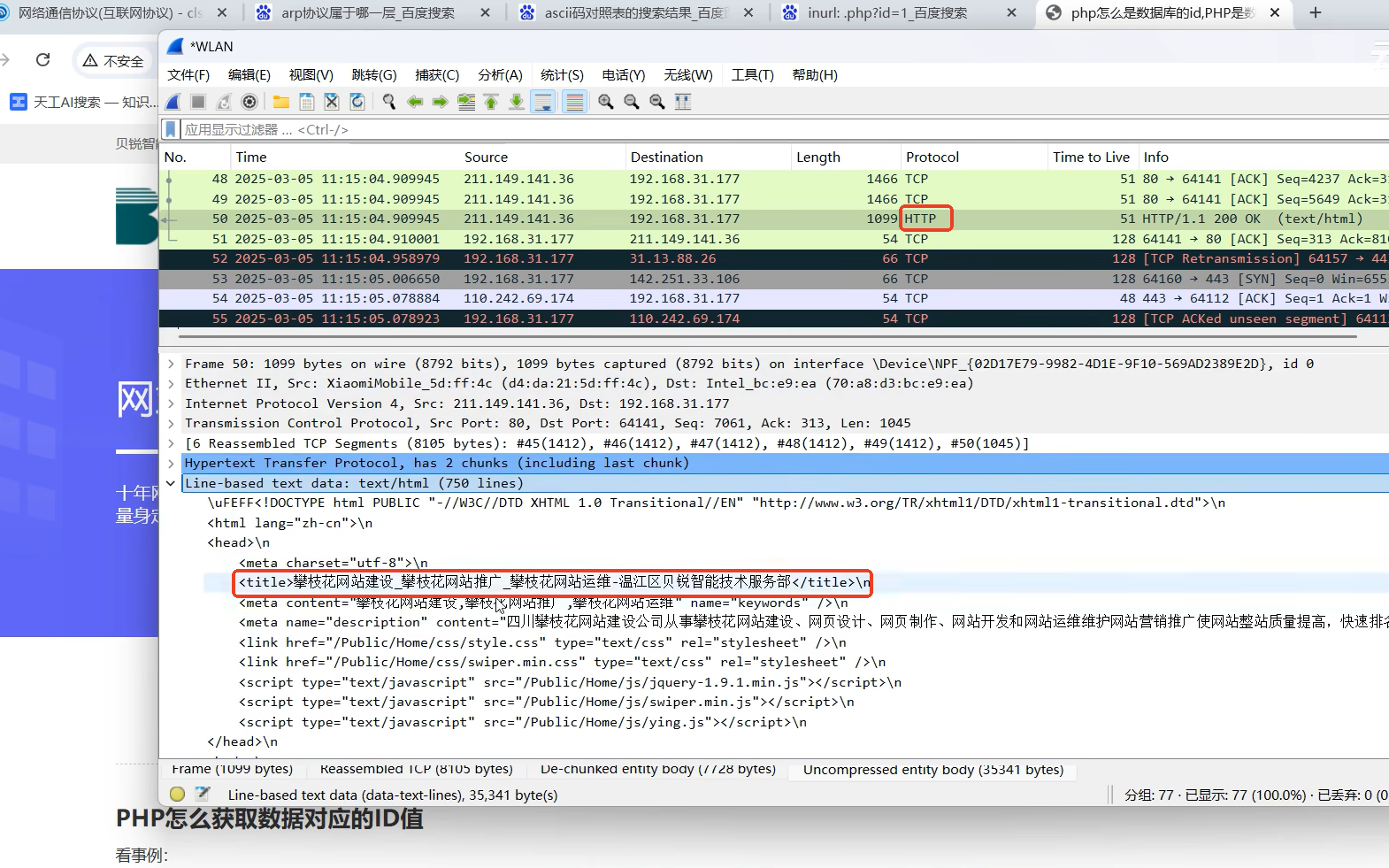Toggle auto-scroll during live capture

[x=543, y=102]
